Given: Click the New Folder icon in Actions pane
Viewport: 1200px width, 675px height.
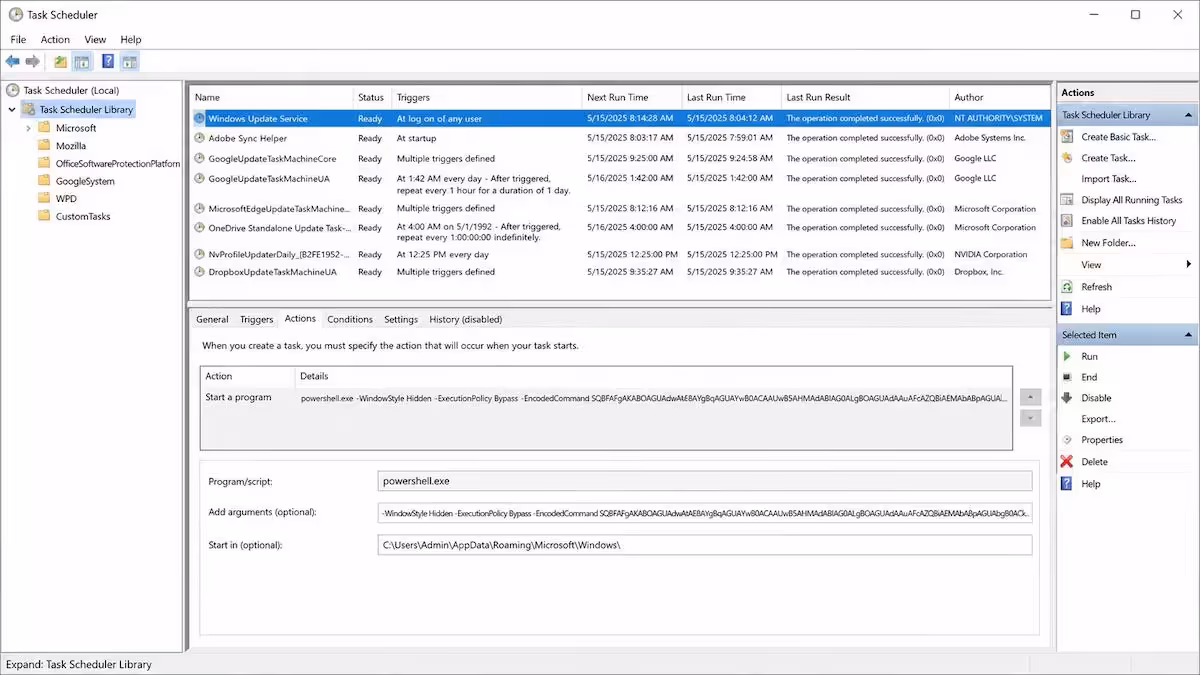Looking at the screenshot, I should tap(1067, 243).
